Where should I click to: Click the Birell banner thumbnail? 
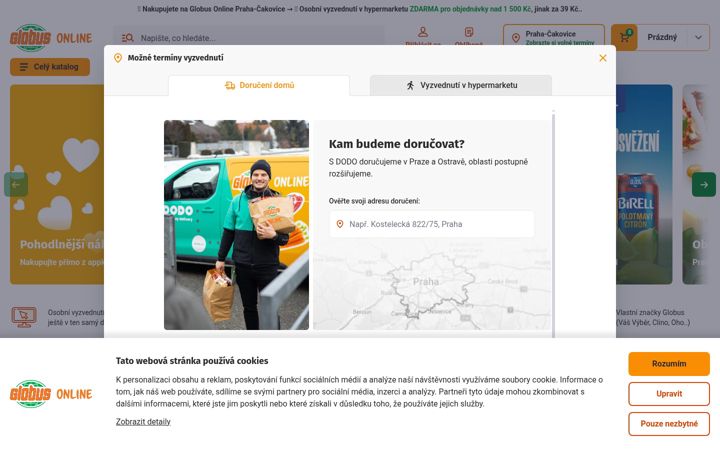[x=644, y=184]
